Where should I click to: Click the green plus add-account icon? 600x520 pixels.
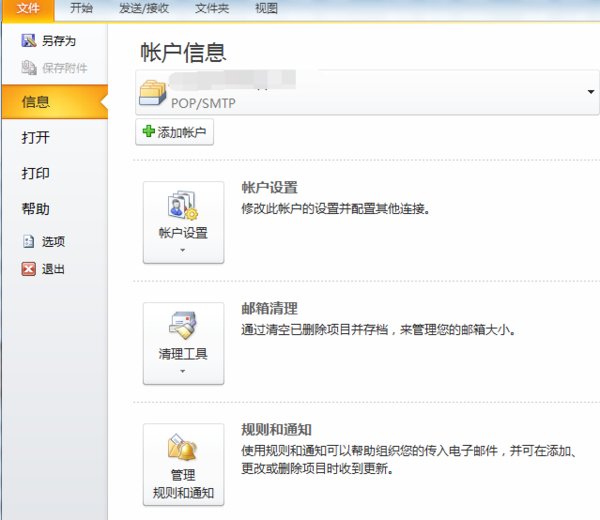148,131
